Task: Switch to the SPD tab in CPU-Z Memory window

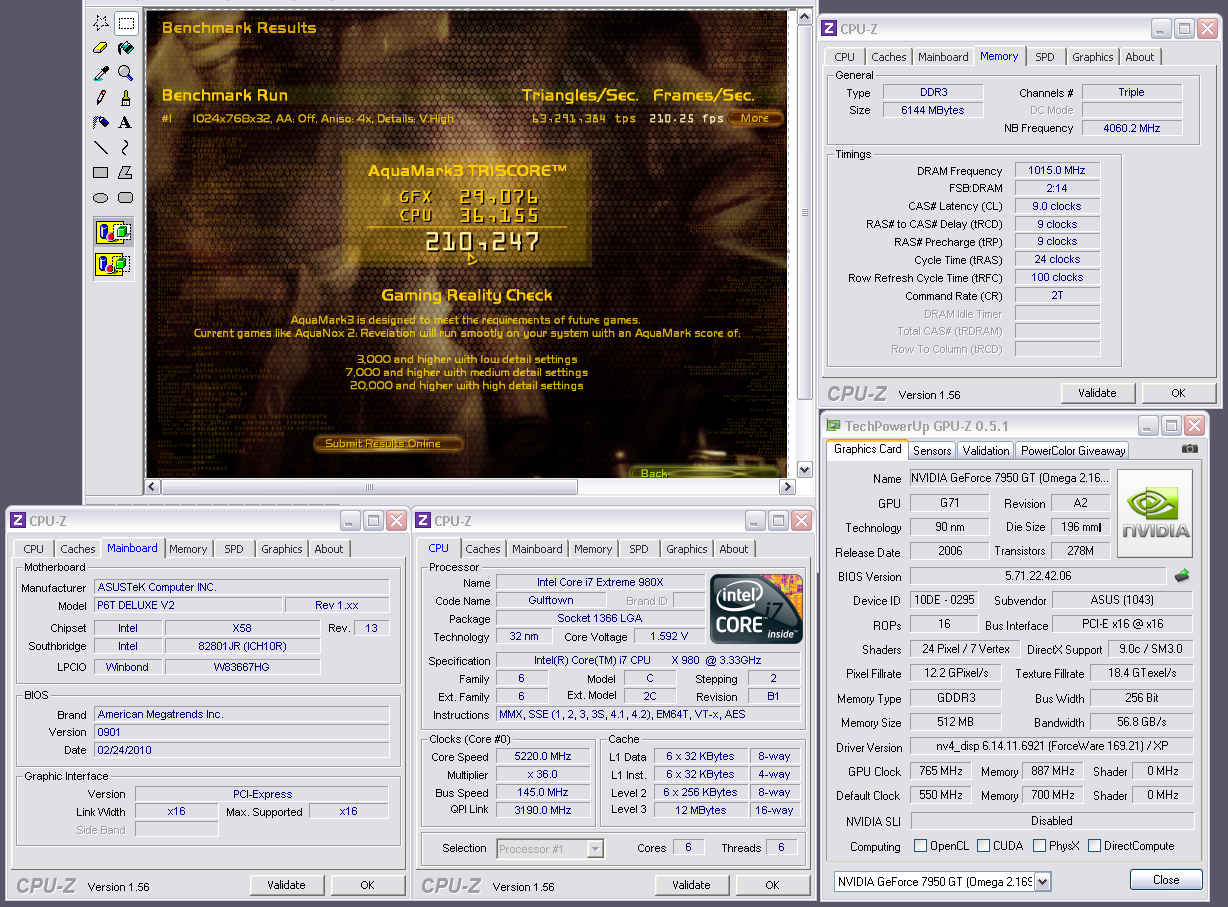Action: pos(1044,57)
